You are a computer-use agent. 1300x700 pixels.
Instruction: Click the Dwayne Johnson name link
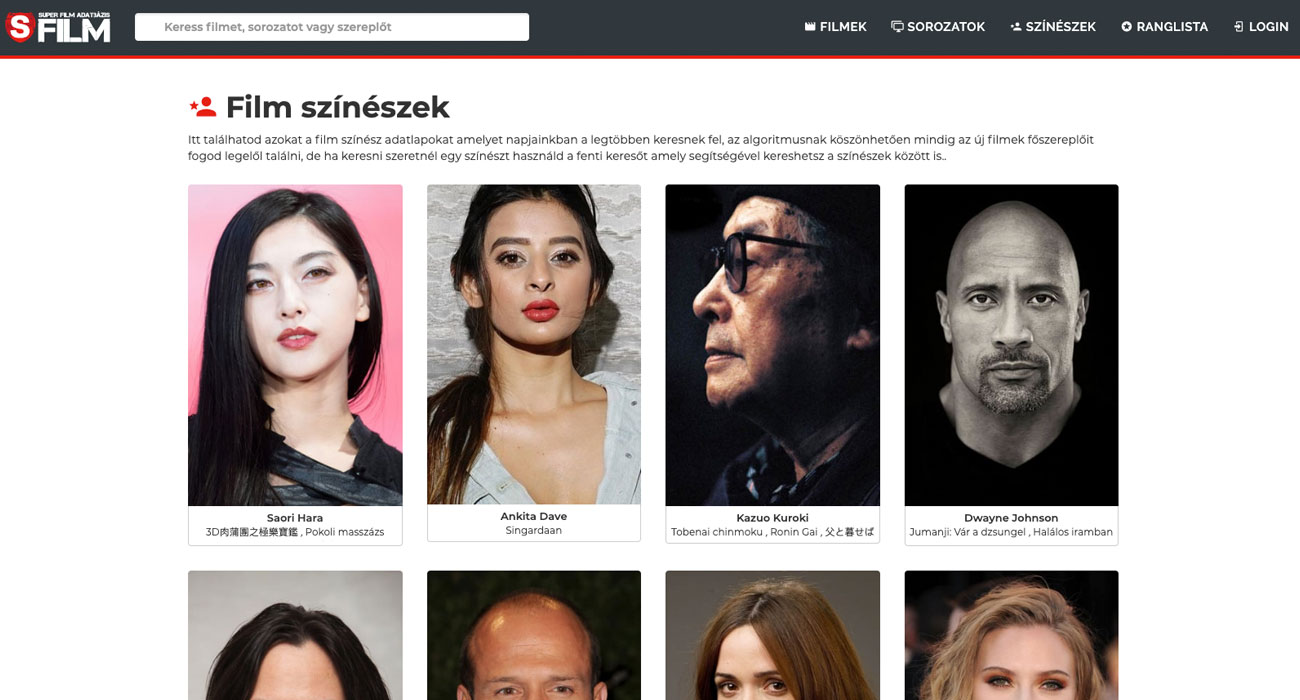coord(1011,518)
